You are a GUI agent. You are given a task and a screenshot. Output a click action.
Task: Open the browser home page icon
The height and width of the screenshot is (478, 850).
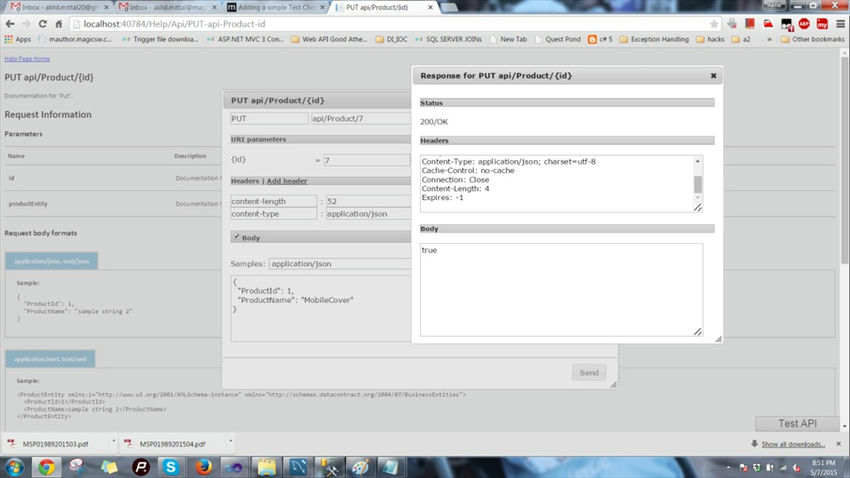59,24
